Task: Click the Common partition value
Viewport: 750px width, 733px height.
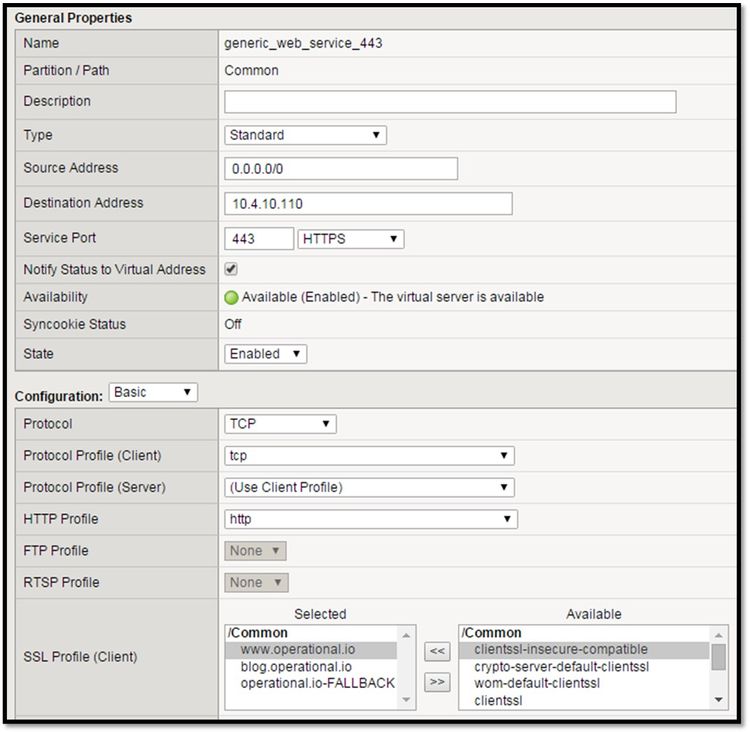Action: pyautogui.click(x=252, y=70)
